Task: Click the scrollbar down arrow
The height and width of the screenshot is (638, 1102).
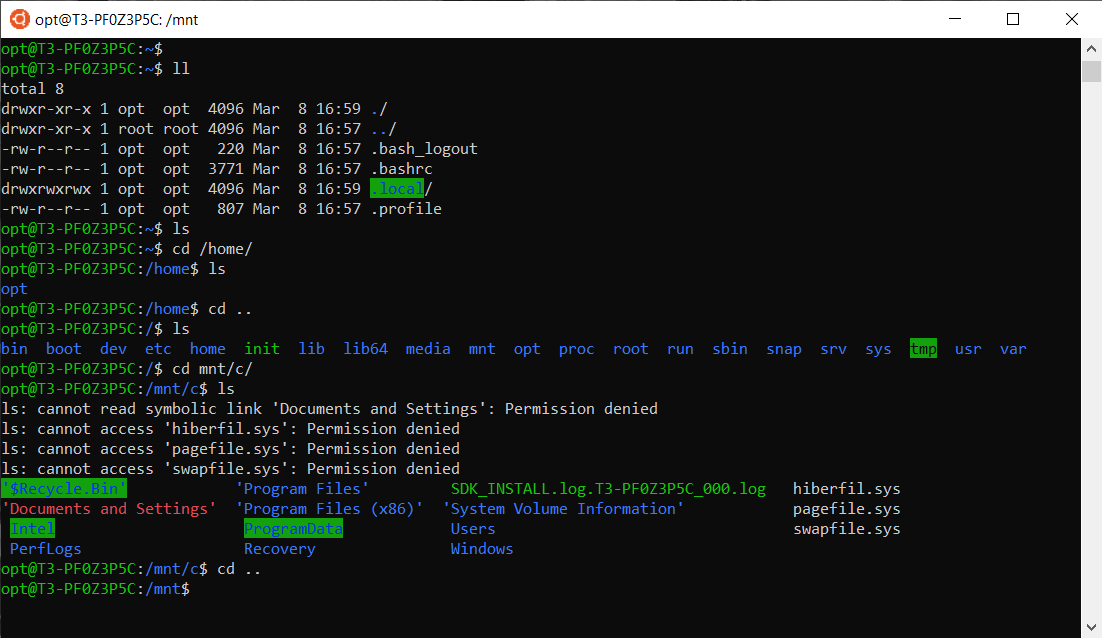Action: [x=1091, y=628]
